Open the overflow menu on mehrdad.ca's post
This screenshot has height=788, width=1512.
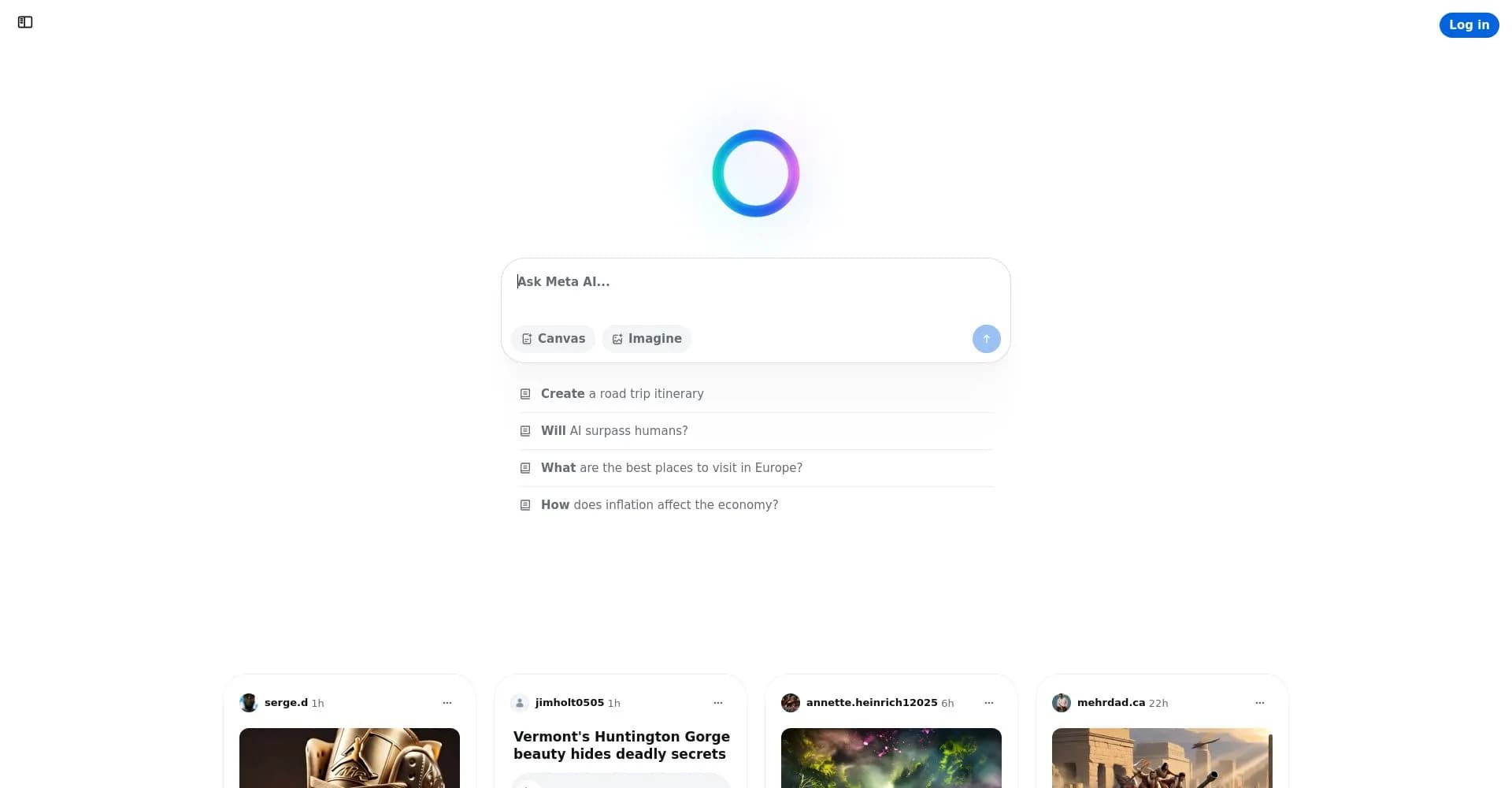(1259, 702)
